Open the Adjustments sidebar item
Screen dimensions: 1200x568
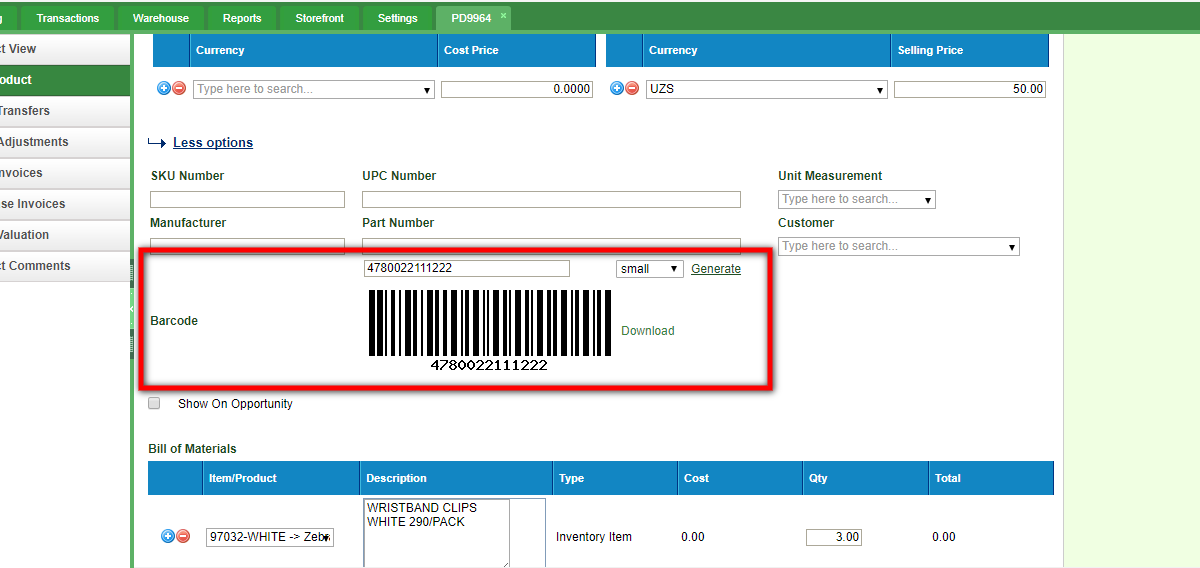(65, 142)
